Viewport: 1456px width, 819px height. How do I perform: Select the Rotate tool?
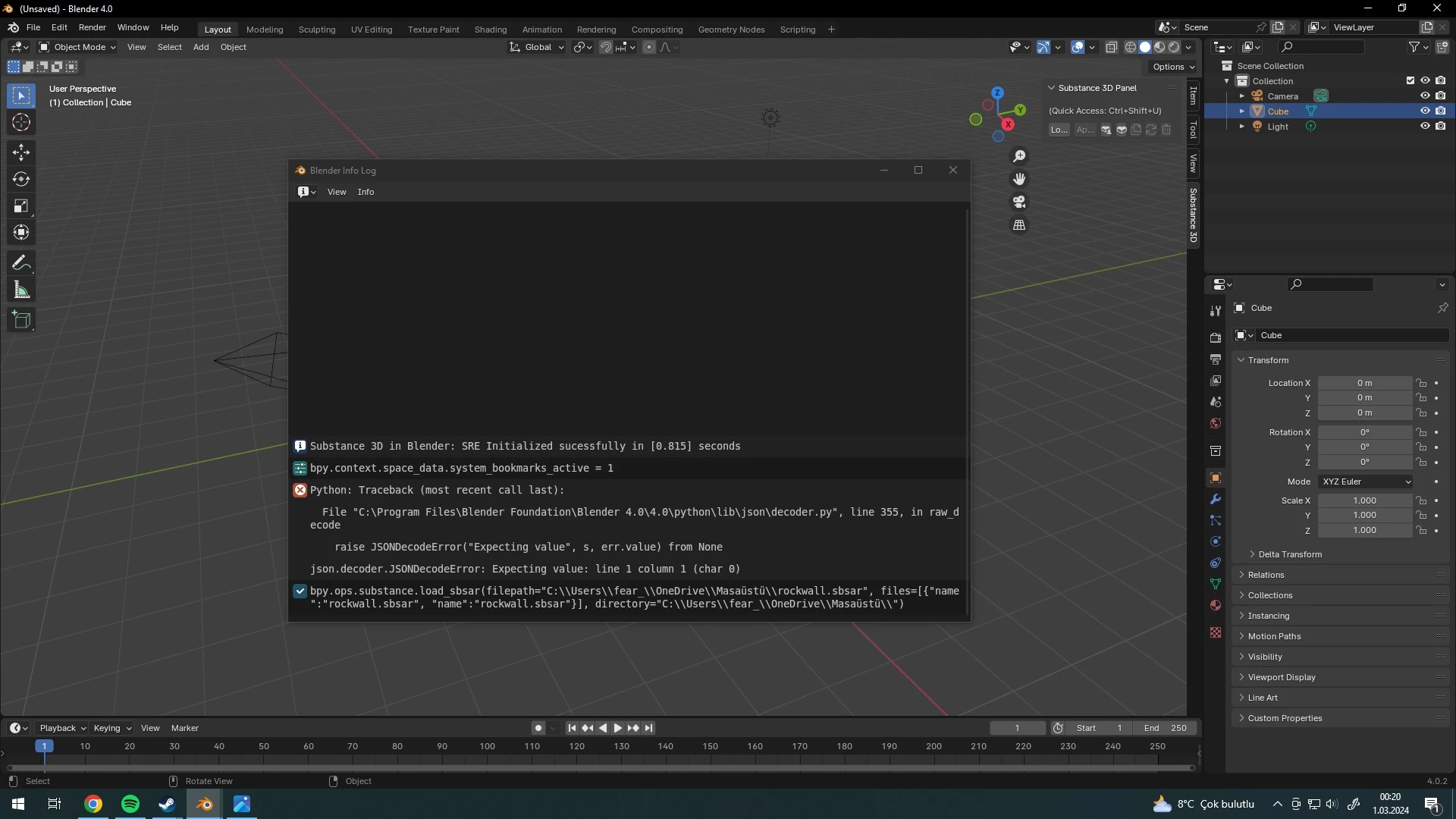[21, 180]
